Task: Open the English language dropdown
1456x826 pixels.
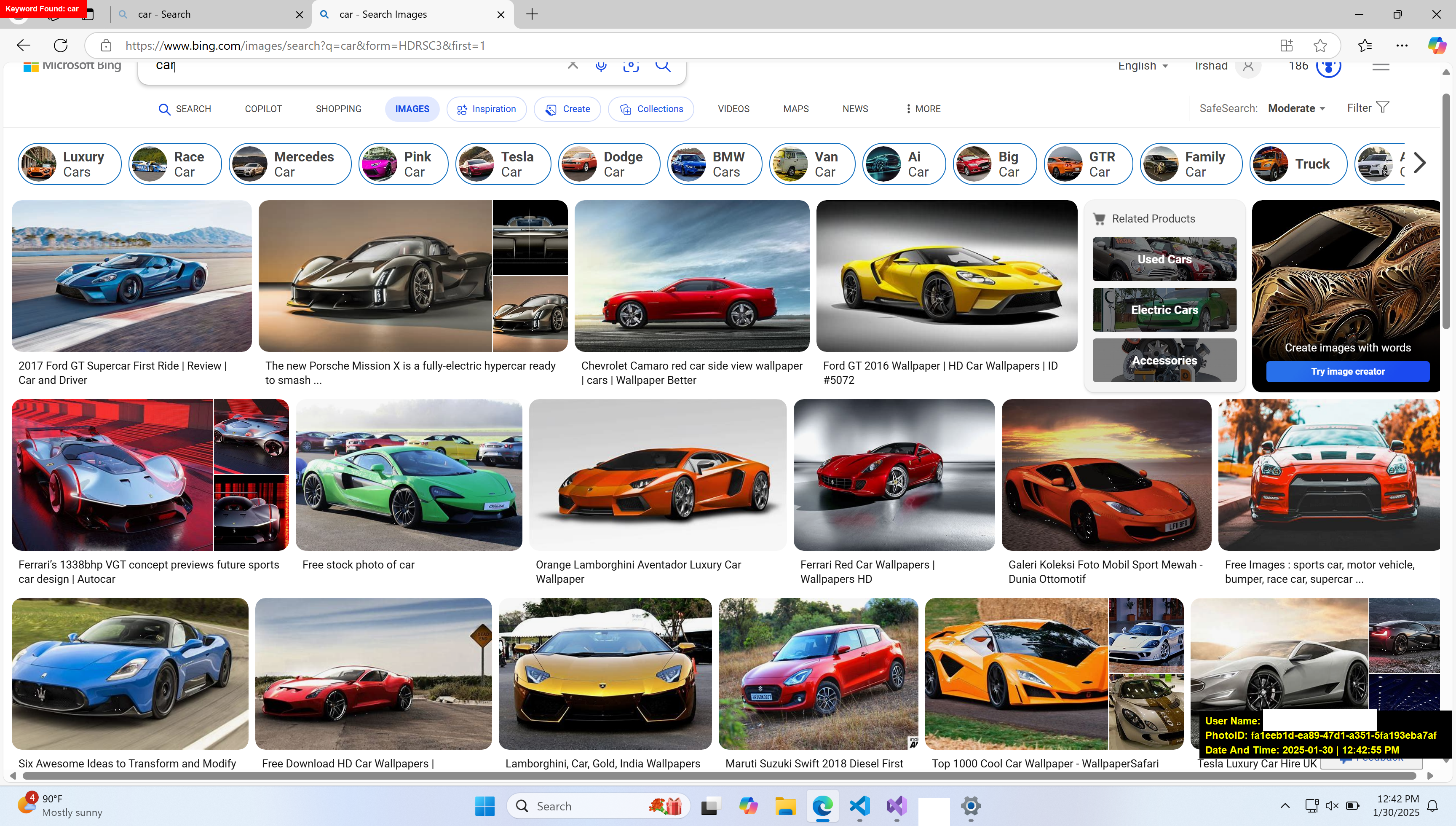Action: 1143,66
